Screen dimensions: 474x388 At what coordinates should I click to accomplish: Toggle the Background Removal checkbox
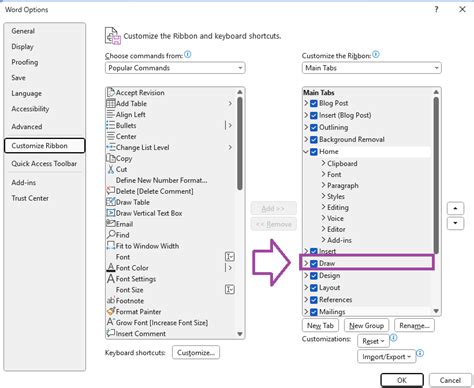314,139
